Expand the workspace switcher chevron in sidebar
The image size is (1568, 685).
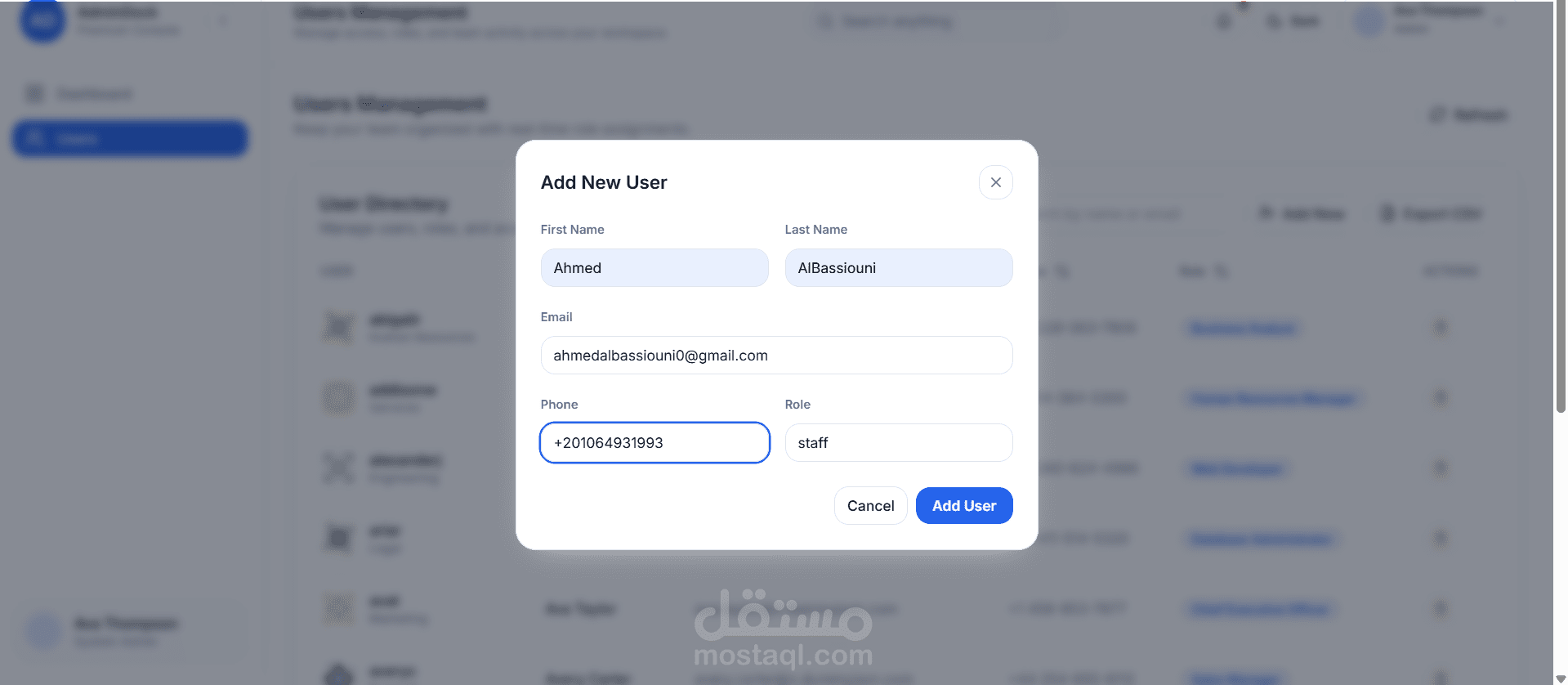[x=223, y=21]
